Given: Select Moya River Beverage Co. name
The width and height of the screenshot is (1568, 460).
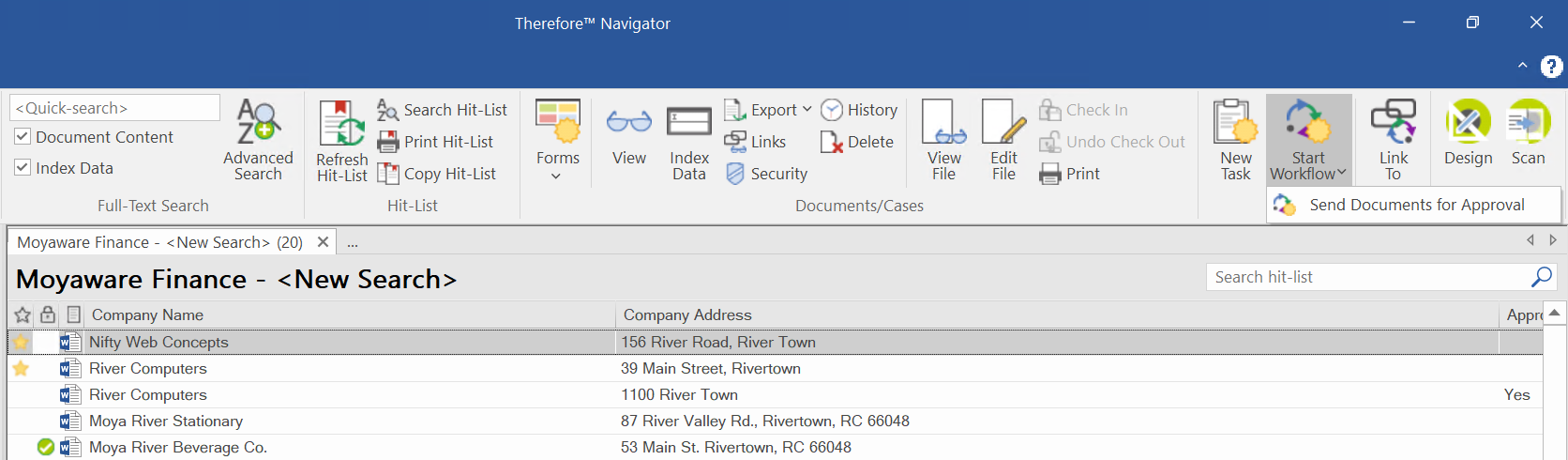Looking at the screenshot, I should pyautogui.click(x=178, y=448).
